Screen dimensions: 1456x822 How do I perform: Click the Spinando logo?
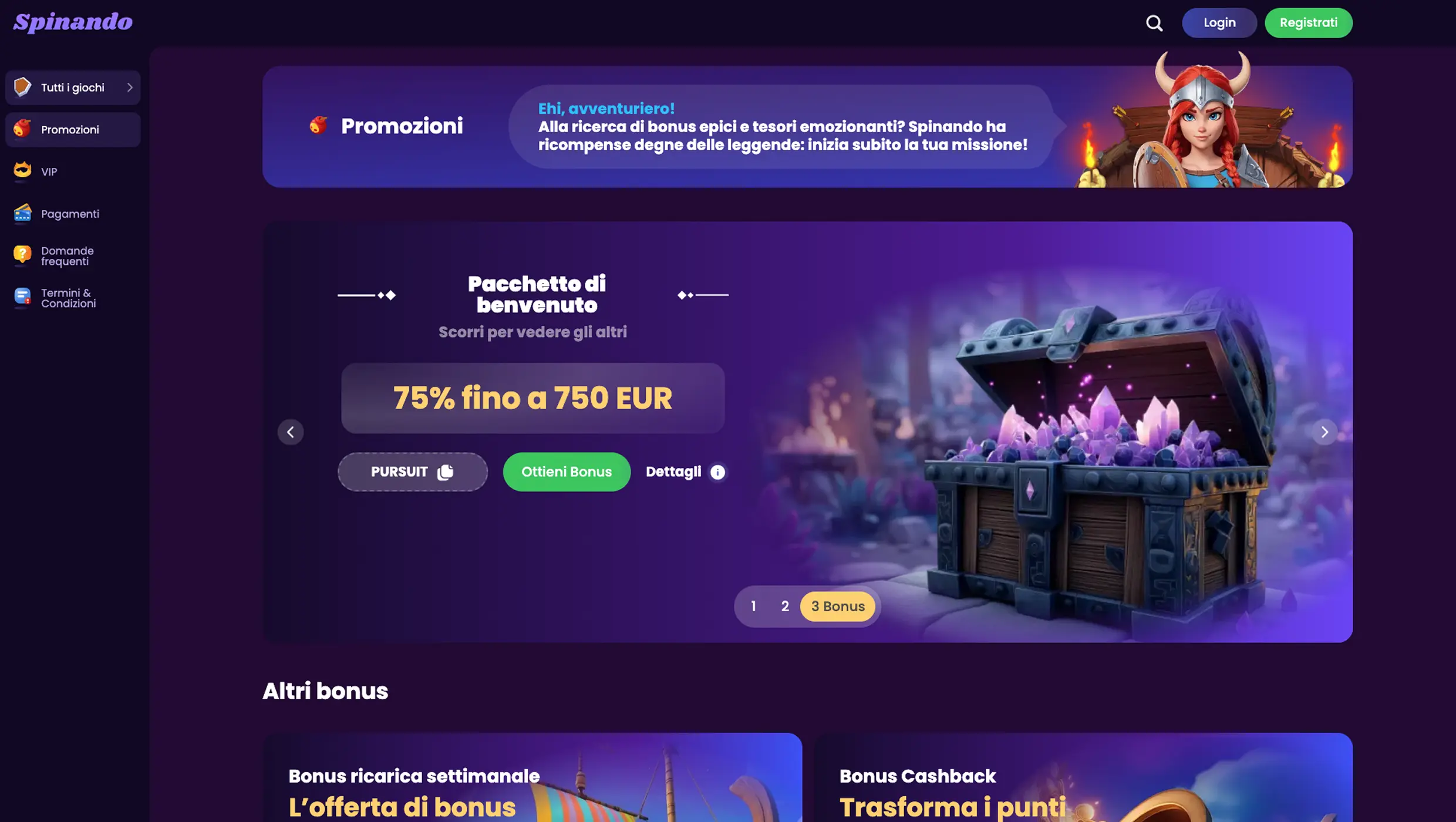pyautogui.click(x=73, y=22)
